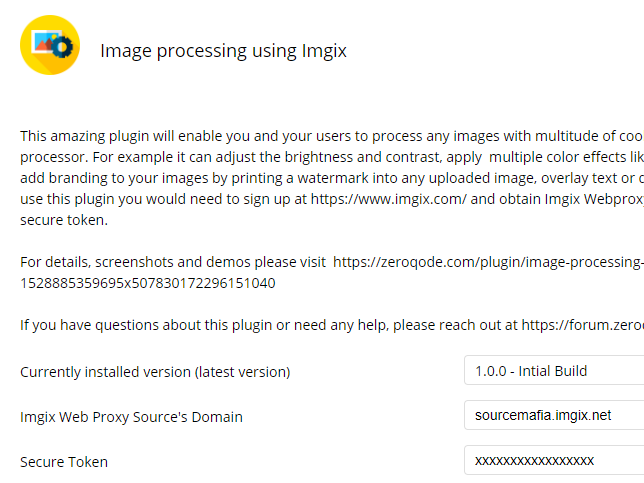The width and height of the screenshot is (644, 483).
Task: Click into the Secure Token field
Action: pyautogui.click(x=554, y=460)
